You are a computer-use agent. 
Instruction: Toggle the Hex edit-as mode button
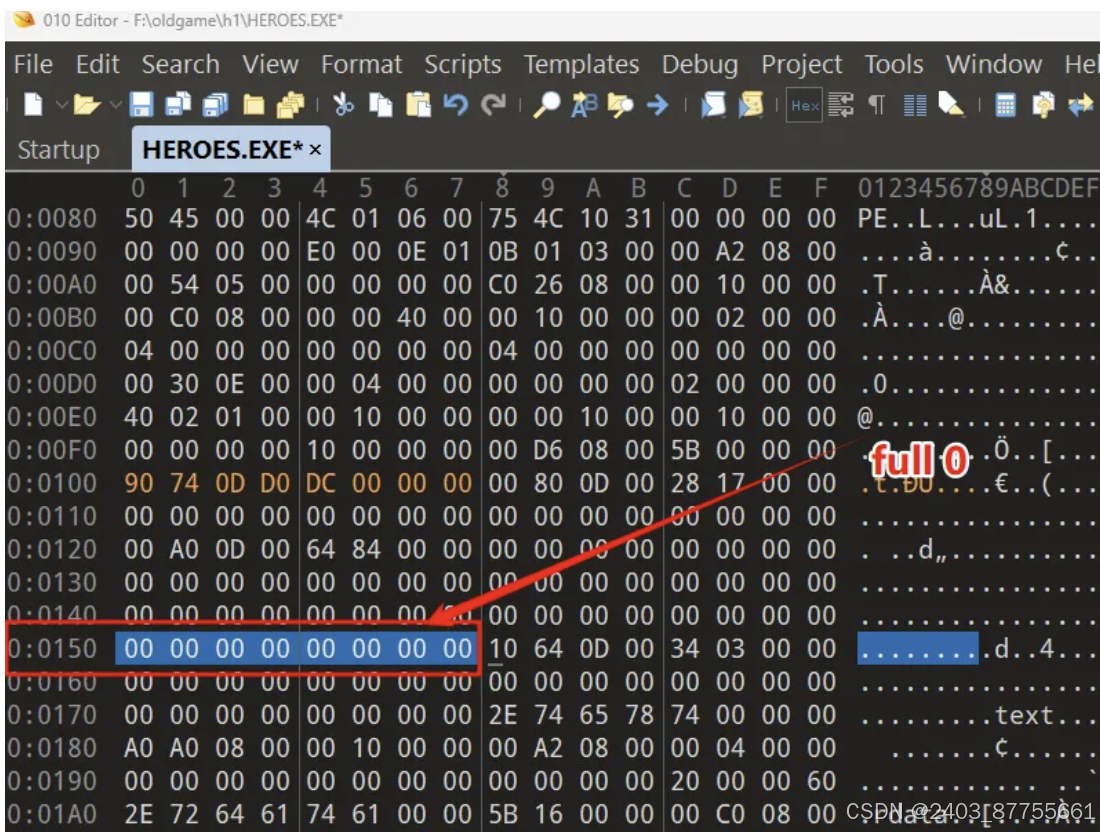coord(804,105)
